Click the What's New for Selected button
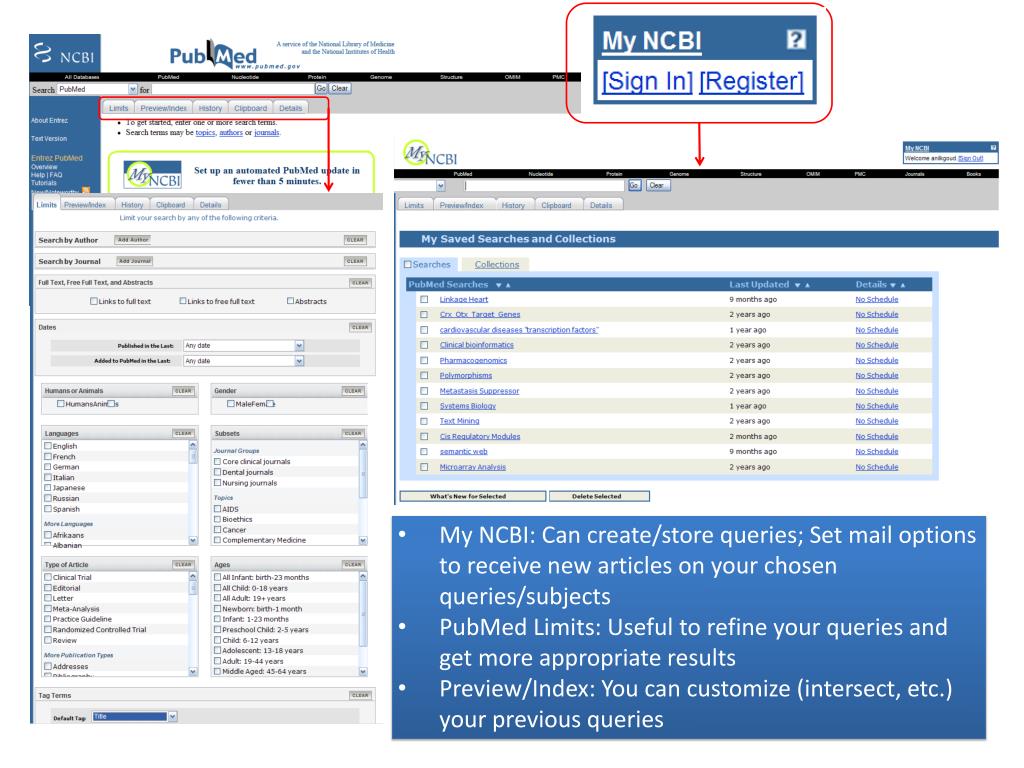Viewport: 1024px width, 768px height. pos(473,496)
